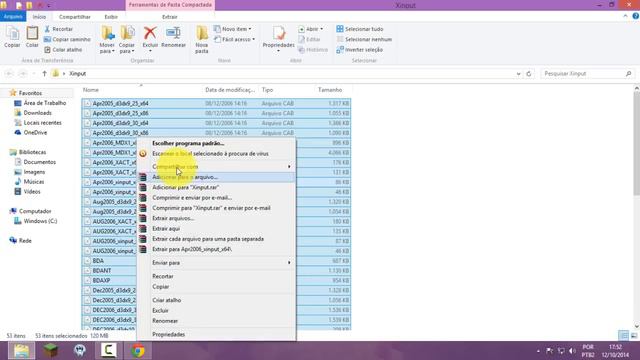The height and width of the screenshot is (360, 640).
Task: Open Vídeos library in sidebar
Action: [x=27, y=191]
